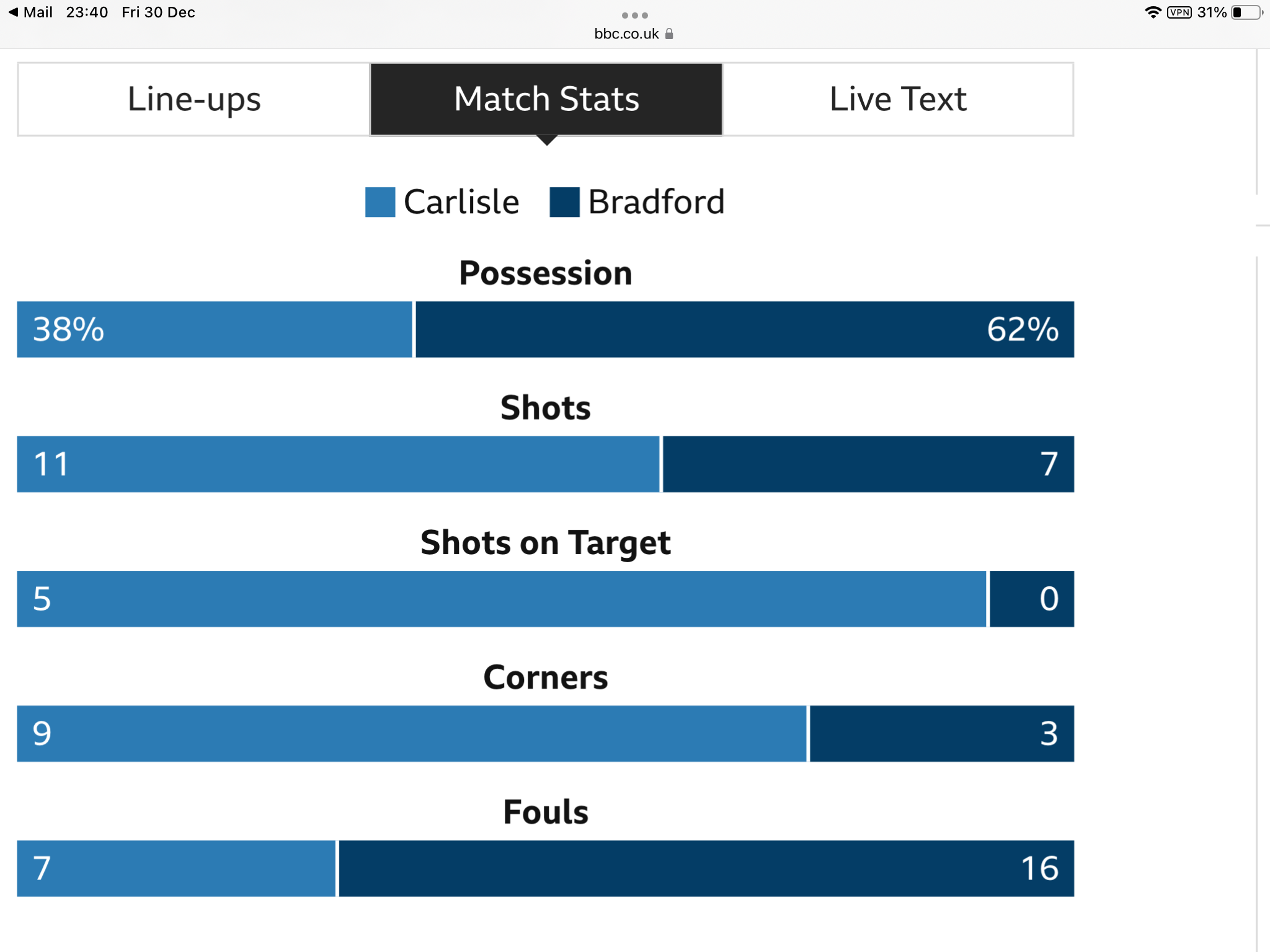Image resolution: width=1270 pixels, height=952 pixels.
Task: Tap Carlisle's 9 corners bar
Action: point(412,734)
